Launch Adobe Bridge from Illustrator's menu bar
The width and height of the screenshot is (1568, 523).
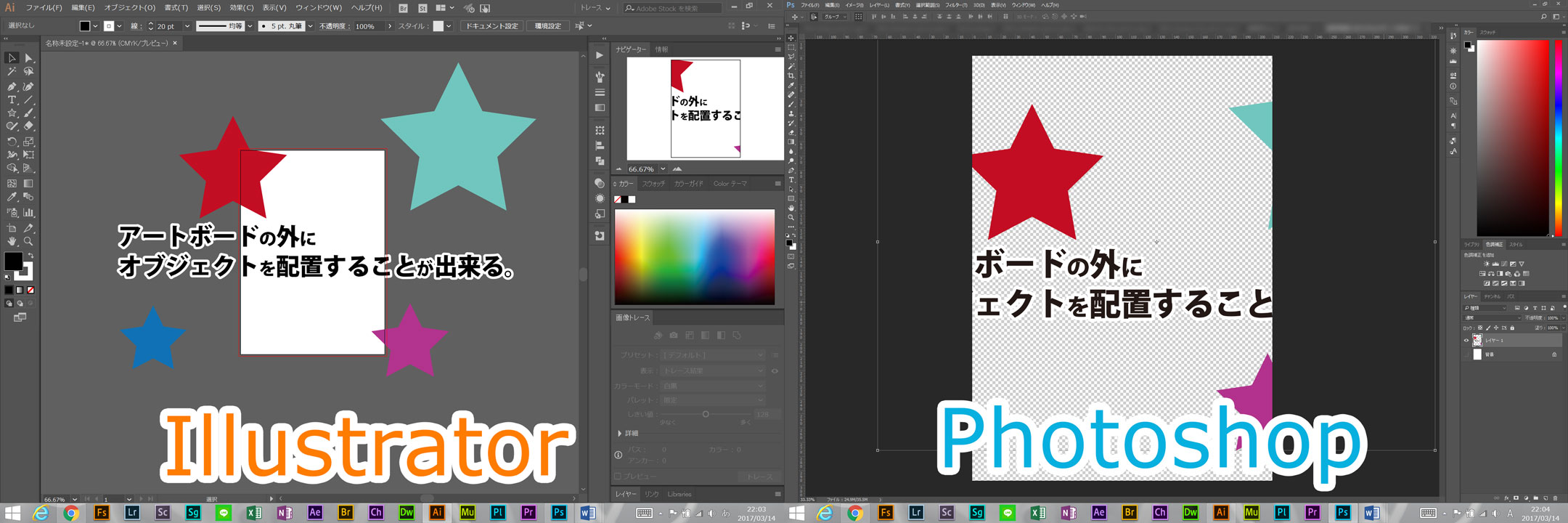click(404, 8)
